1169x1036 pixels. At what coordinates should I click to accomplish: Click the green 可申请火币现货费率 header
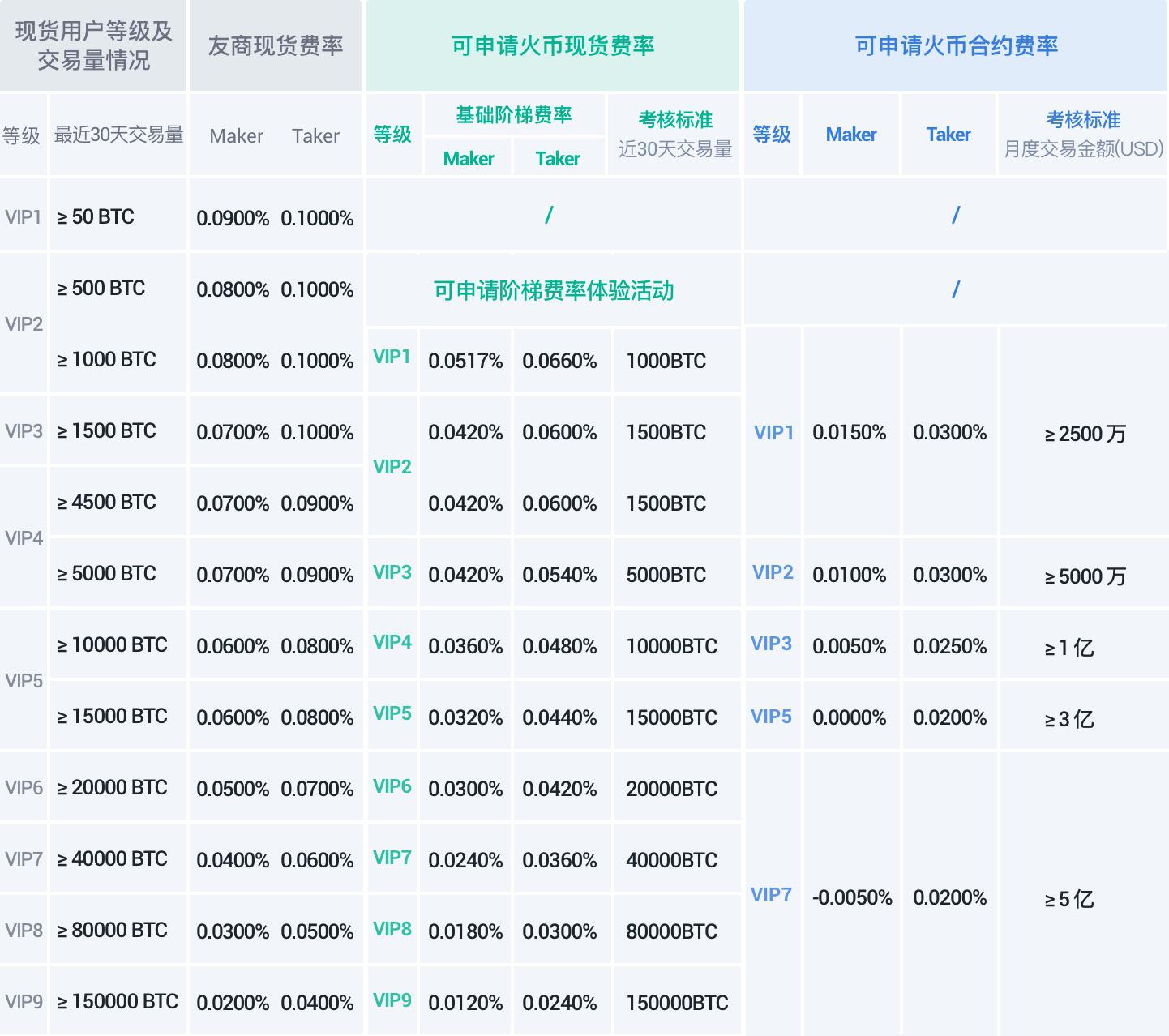click(553, 45)
